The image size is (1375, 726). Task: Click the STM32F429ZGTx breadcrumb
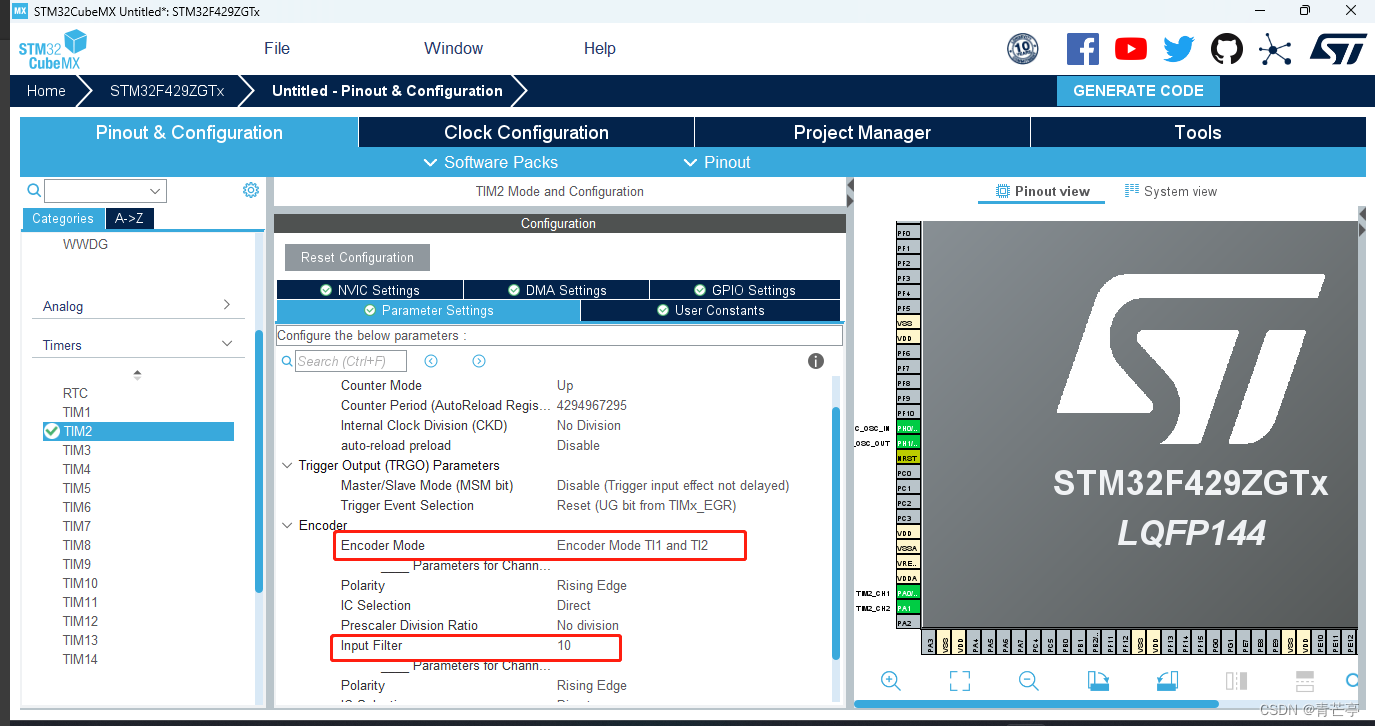point(167,91)
